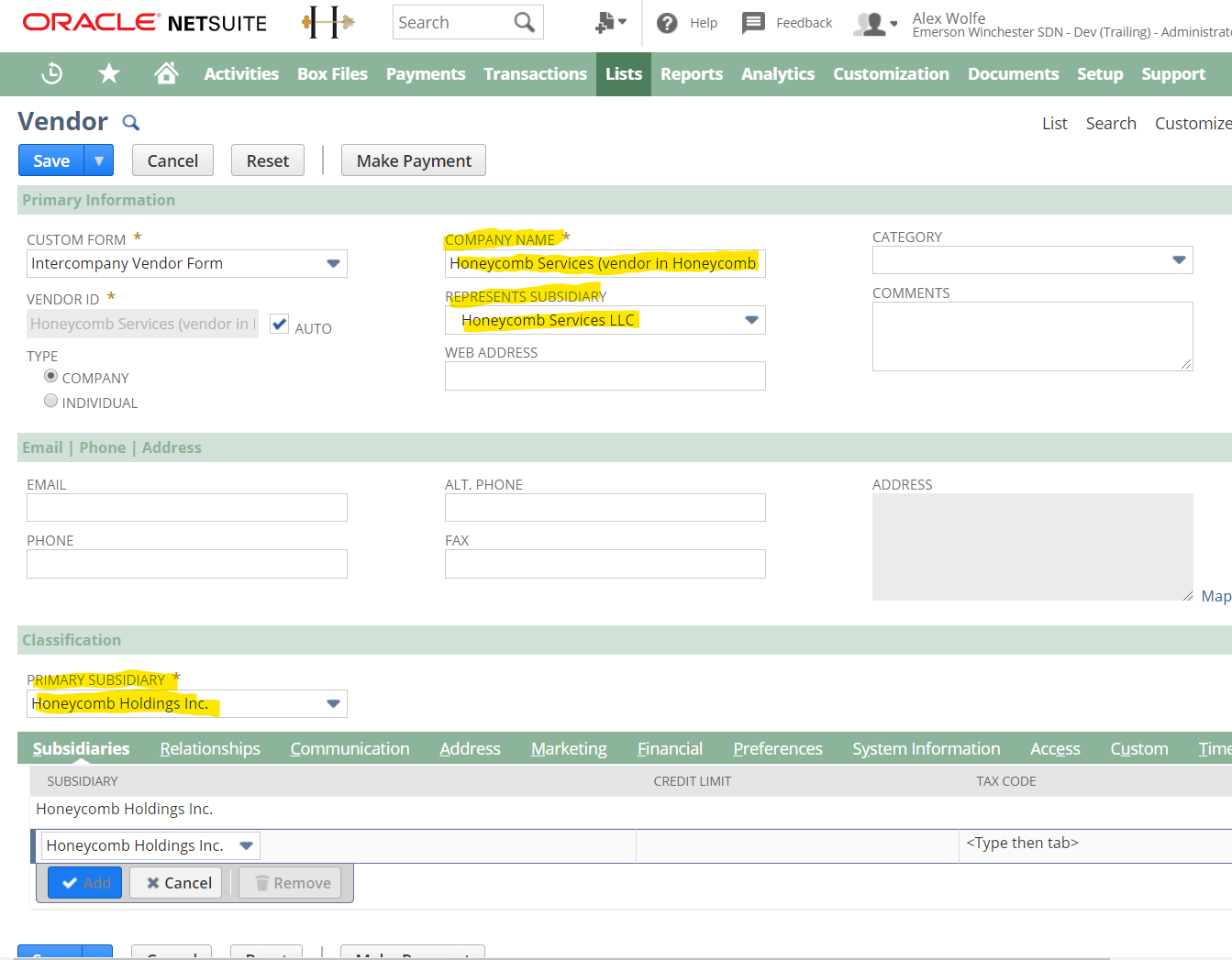
Task: Switch to the System Information subtab
Action: point(926,749)
